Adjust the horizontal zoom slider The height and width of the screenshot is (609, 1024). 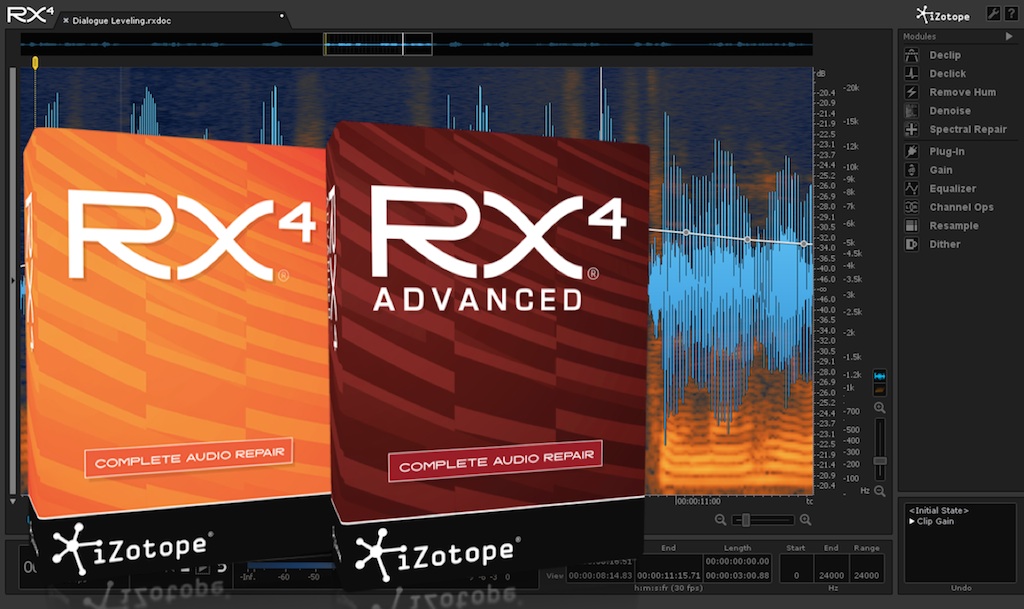coord(745,520)
